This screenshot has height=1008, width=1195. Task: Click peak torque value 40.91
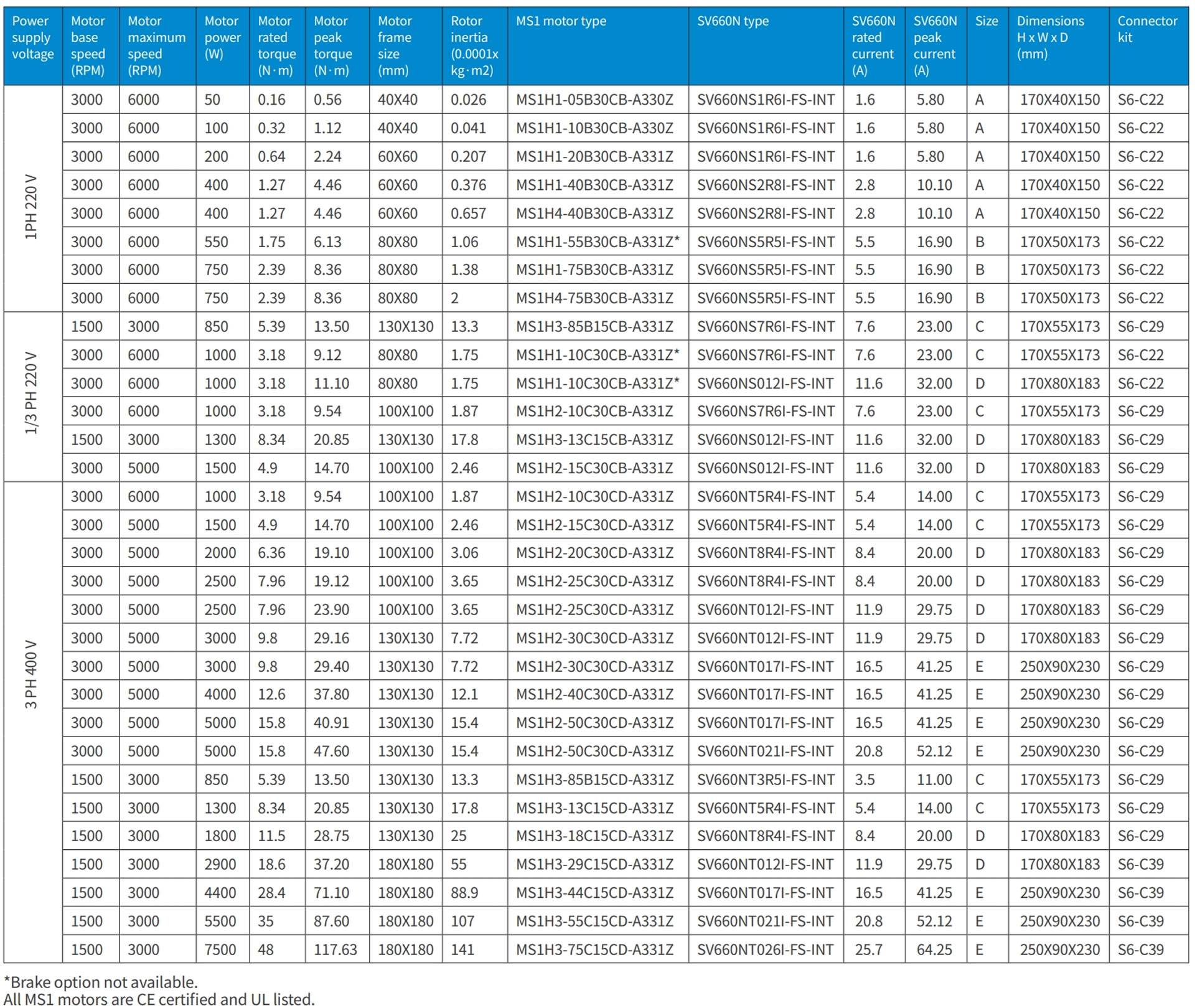(x=331, y=723)
